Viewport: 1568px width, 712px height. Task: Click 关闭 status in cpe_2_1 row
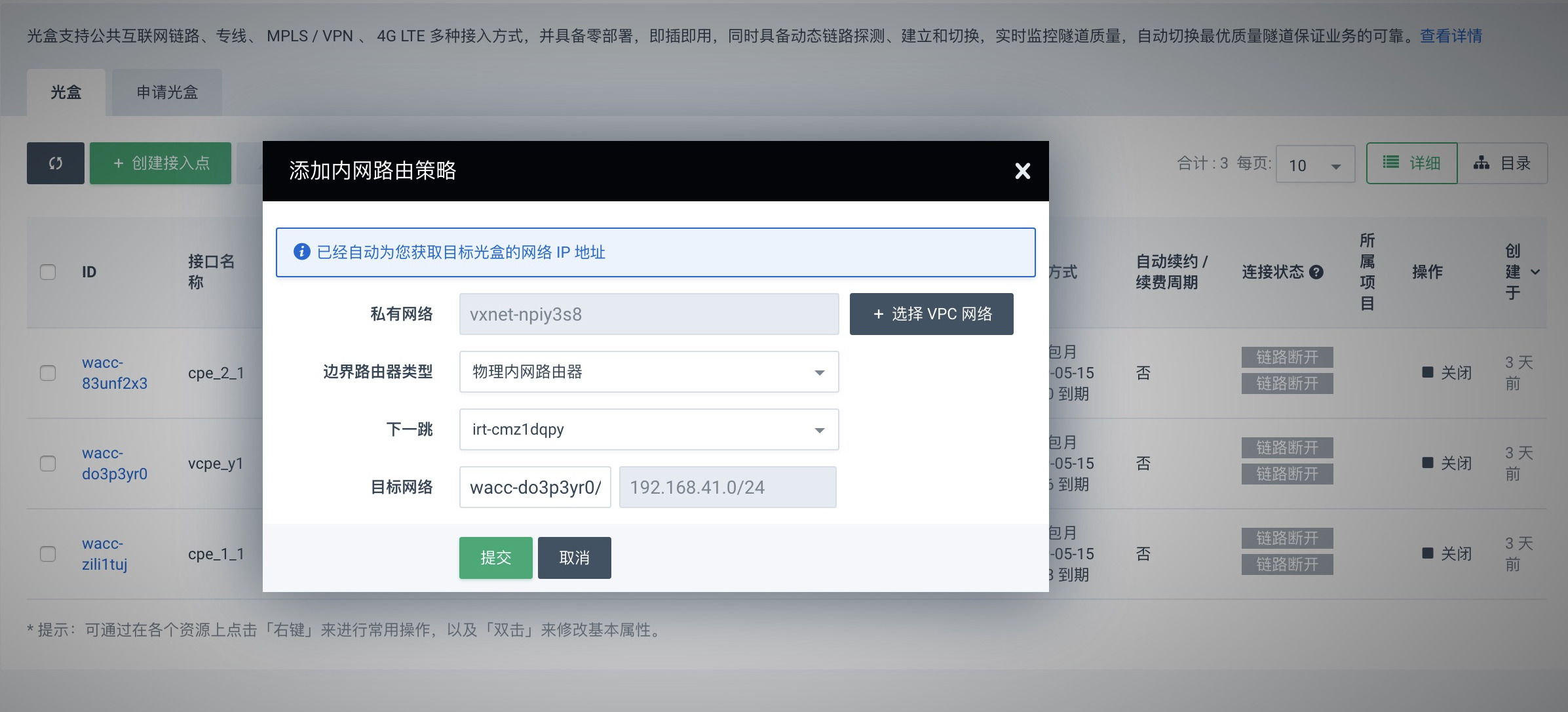(1447, 373)
